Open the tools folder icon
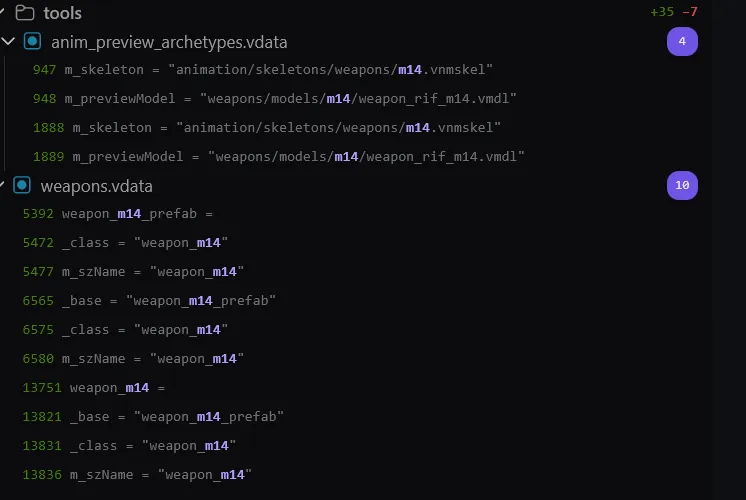 25,13
